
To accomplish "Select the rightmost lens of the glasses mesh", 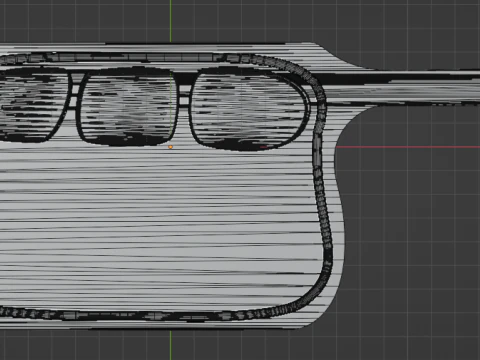I will click(x=249, y=108).
